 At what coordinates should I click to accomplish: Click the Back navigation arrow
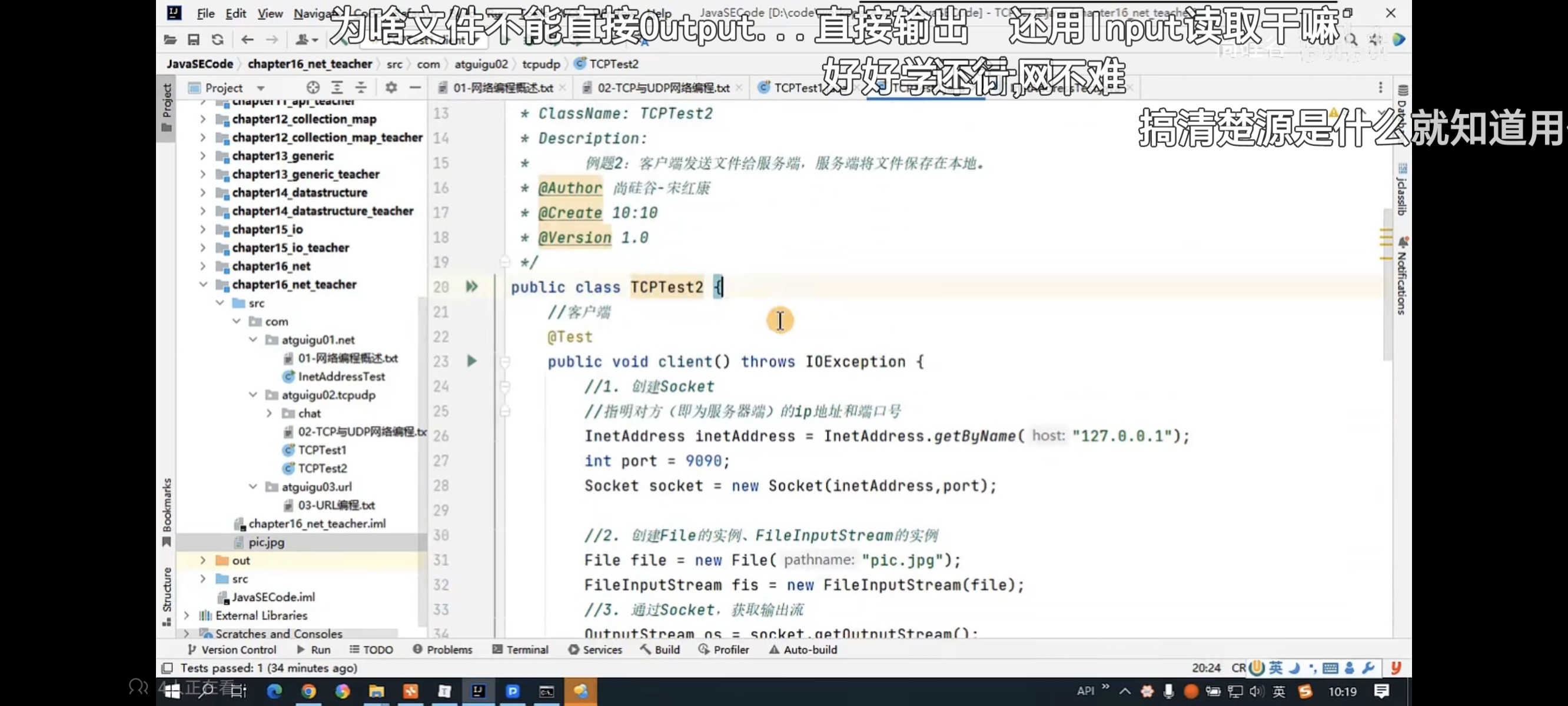pyautogui.click(x=247, y=39)
